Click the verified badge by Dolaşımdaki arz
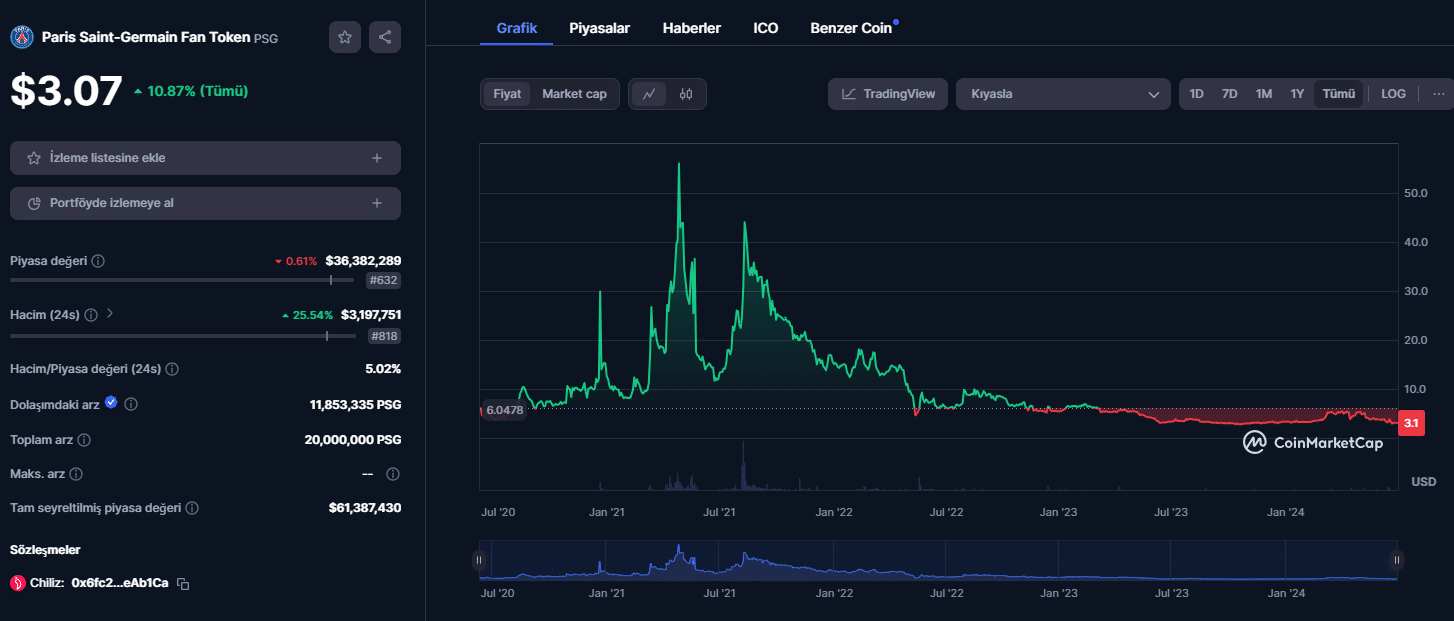 point(111,403)
